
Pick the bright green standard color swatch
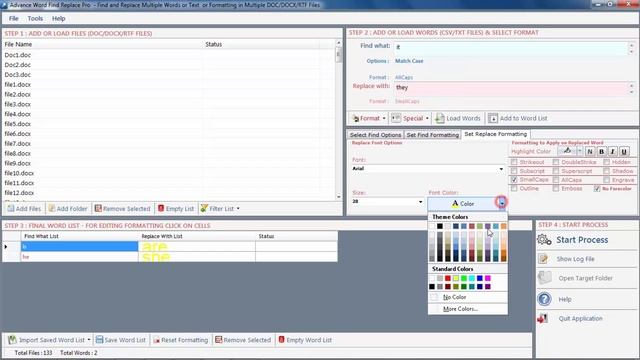click(464, 278)
